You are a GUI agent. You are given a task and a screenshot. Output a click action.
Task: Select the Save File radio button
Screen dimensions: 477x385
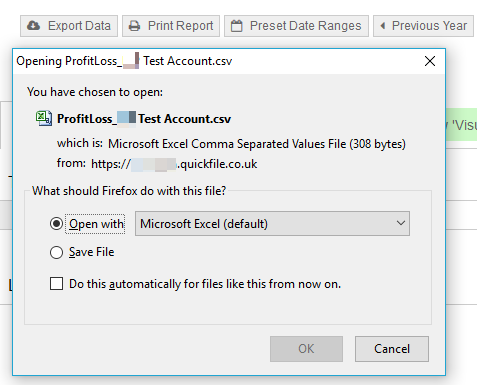(x=56, y=252)
